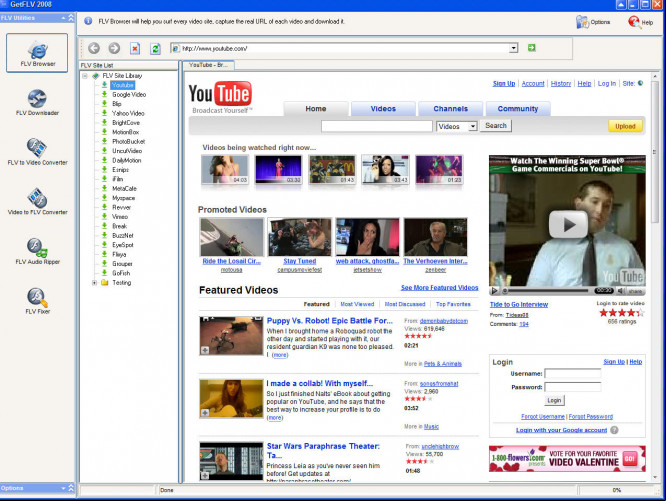Screen dimensions: 666x501
Task: Select PhotoBucket in site list
Action: tap(128, 141)
